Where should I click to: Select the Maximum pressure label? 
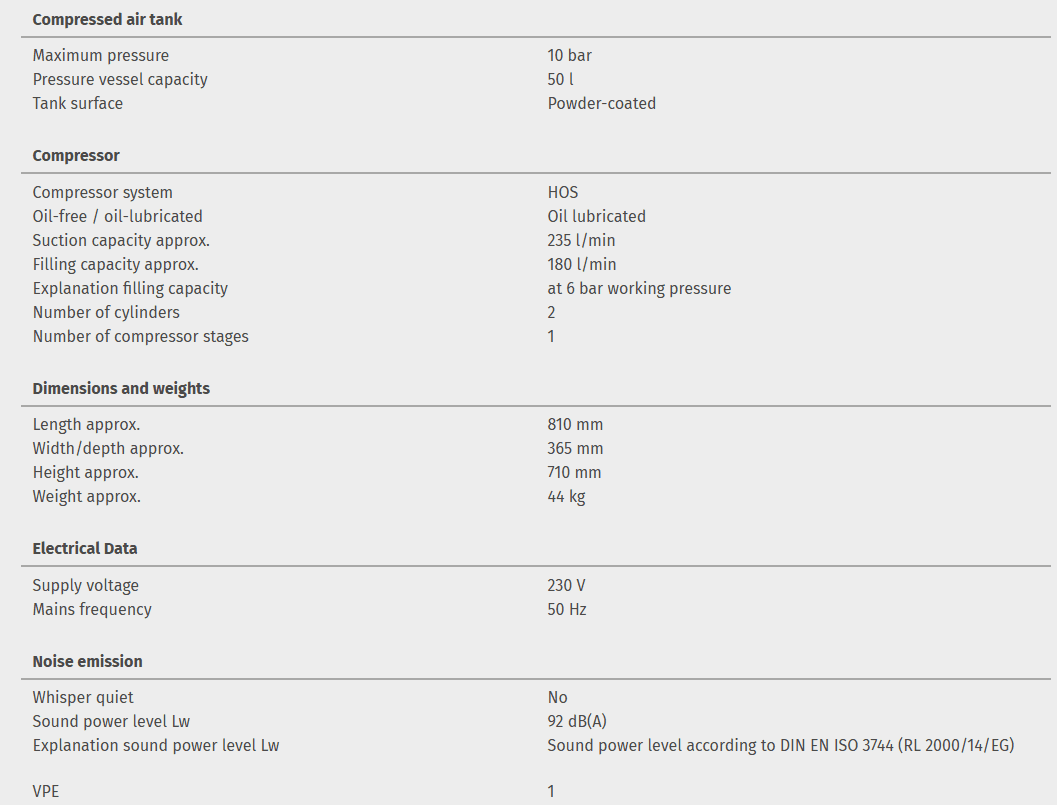coord(100,55)
